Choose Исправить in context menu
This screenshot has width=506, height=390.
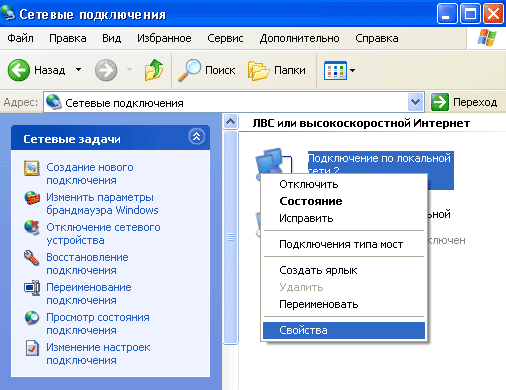click(344, 218)
